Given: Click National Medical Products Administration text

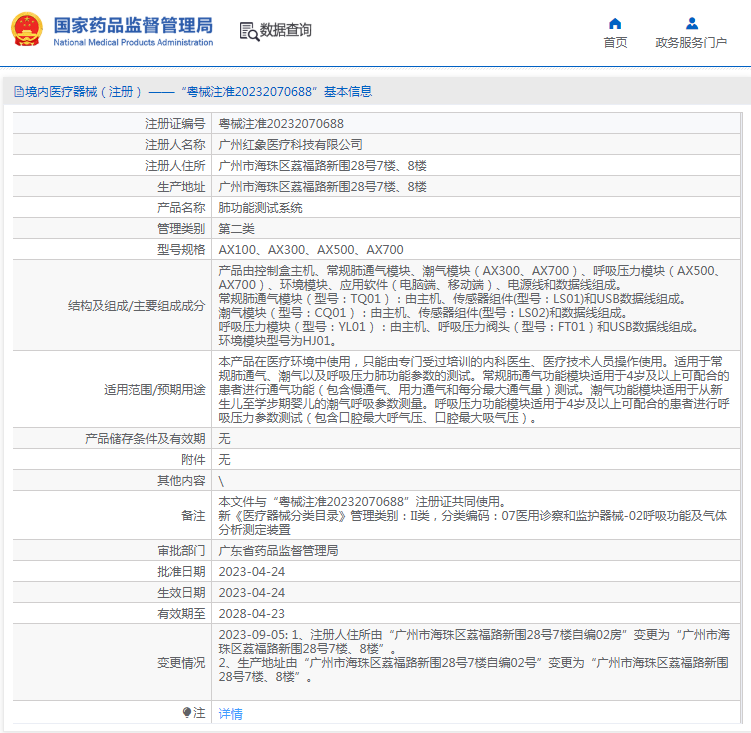Looking at the screenshot, I should click(133, 43).
